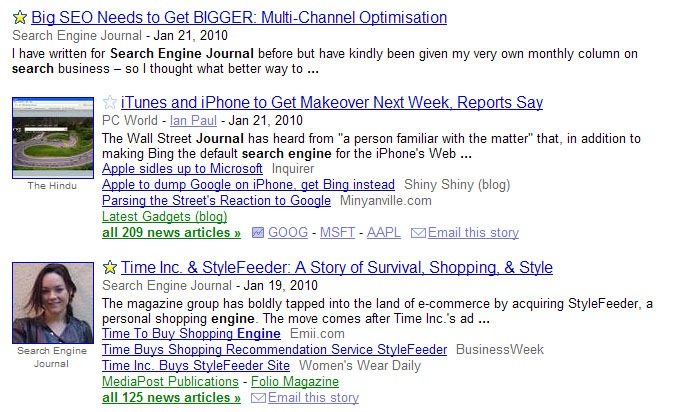Open GOOG stock quote link
The height and width of the screenshot is (412, 682).
288,232
